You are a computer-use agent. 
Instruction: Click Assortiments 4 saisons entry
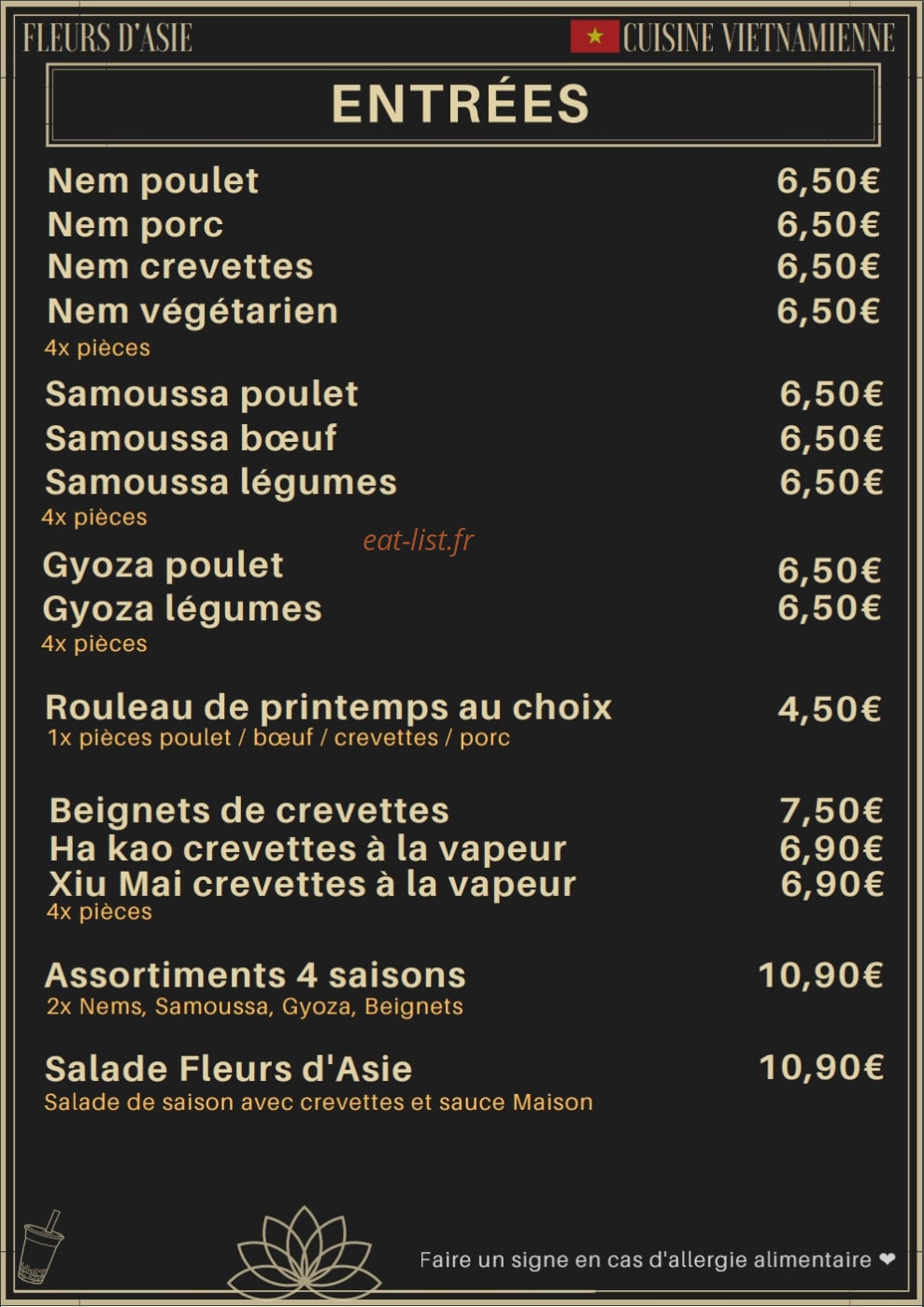pos(255,975)
